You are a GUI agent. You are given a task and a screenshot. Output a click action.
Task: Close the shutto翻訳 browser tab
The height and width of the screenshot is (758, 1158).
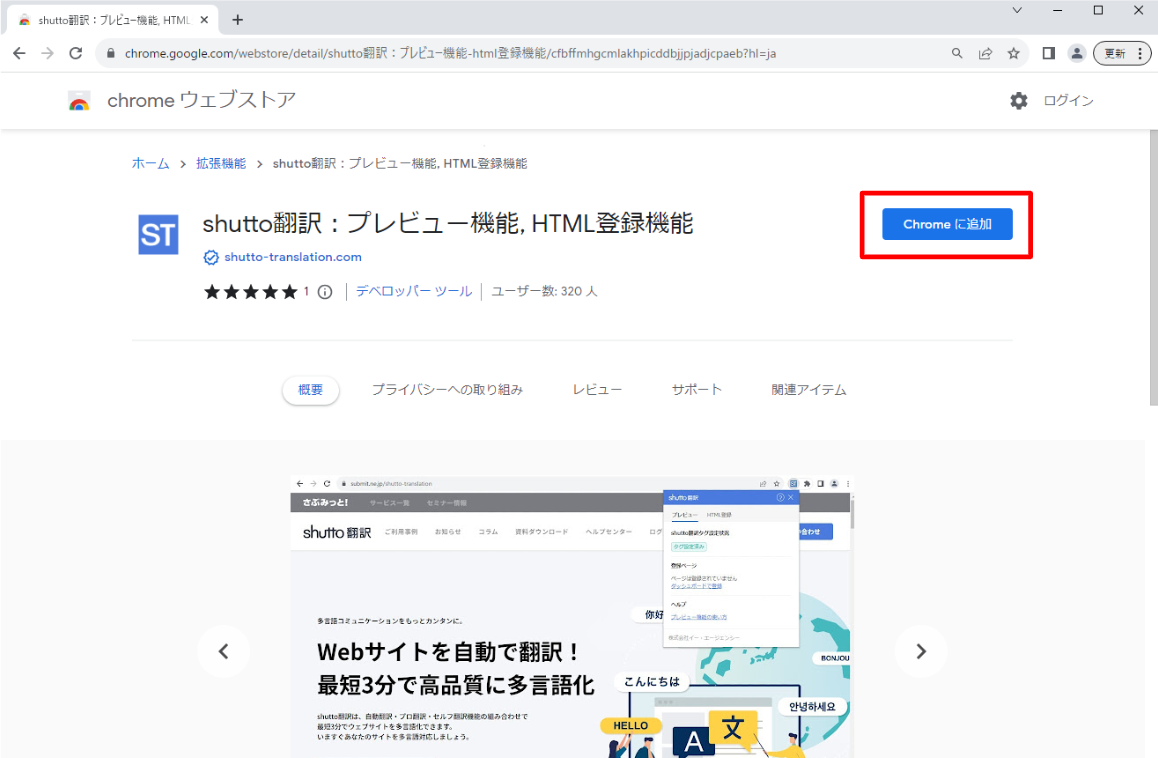205,20
